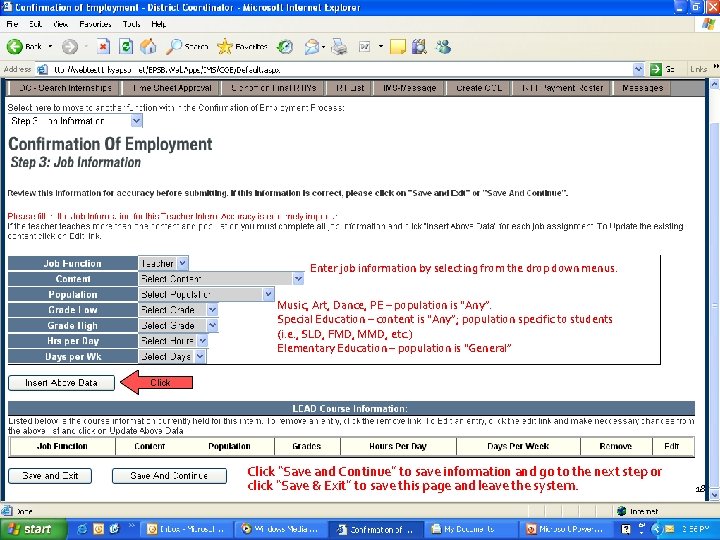Image resolution: width=720 pixels, height=540 pixels.
Task: Click the Links toolbar label
Action: (698, 69)
